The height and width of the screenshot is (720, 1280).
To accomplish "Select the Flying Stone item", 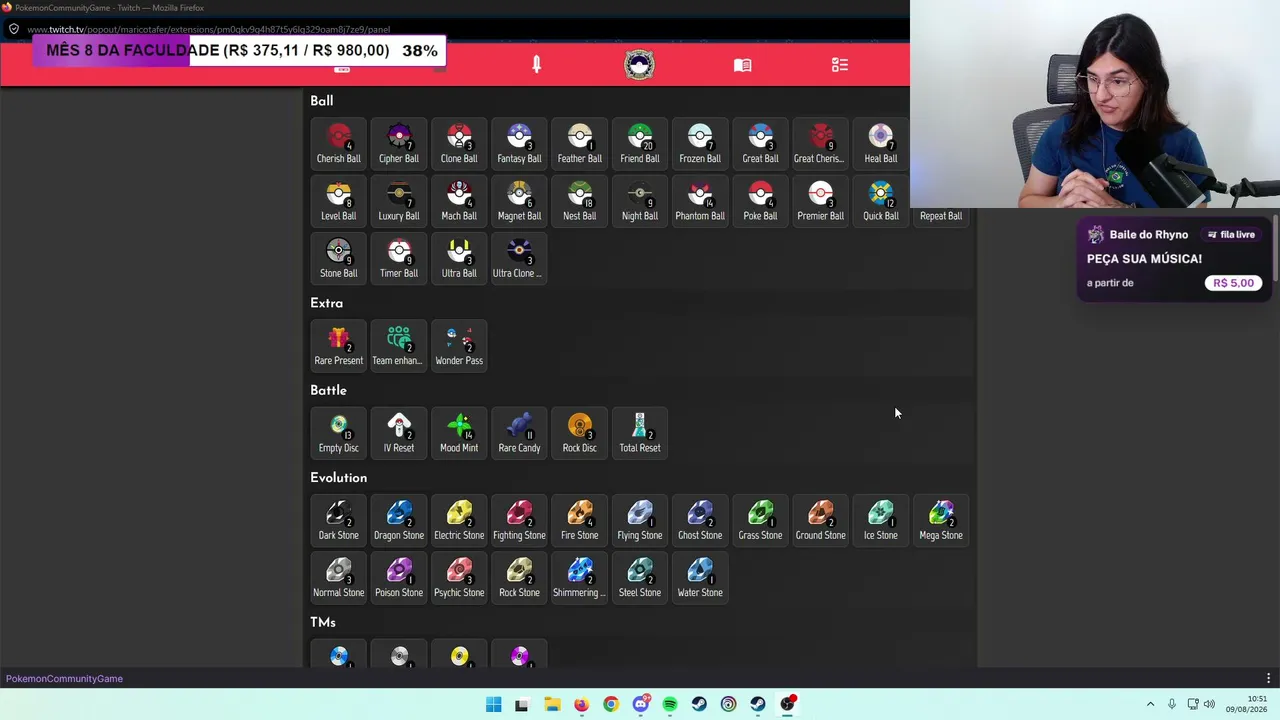I will point(640,520).
